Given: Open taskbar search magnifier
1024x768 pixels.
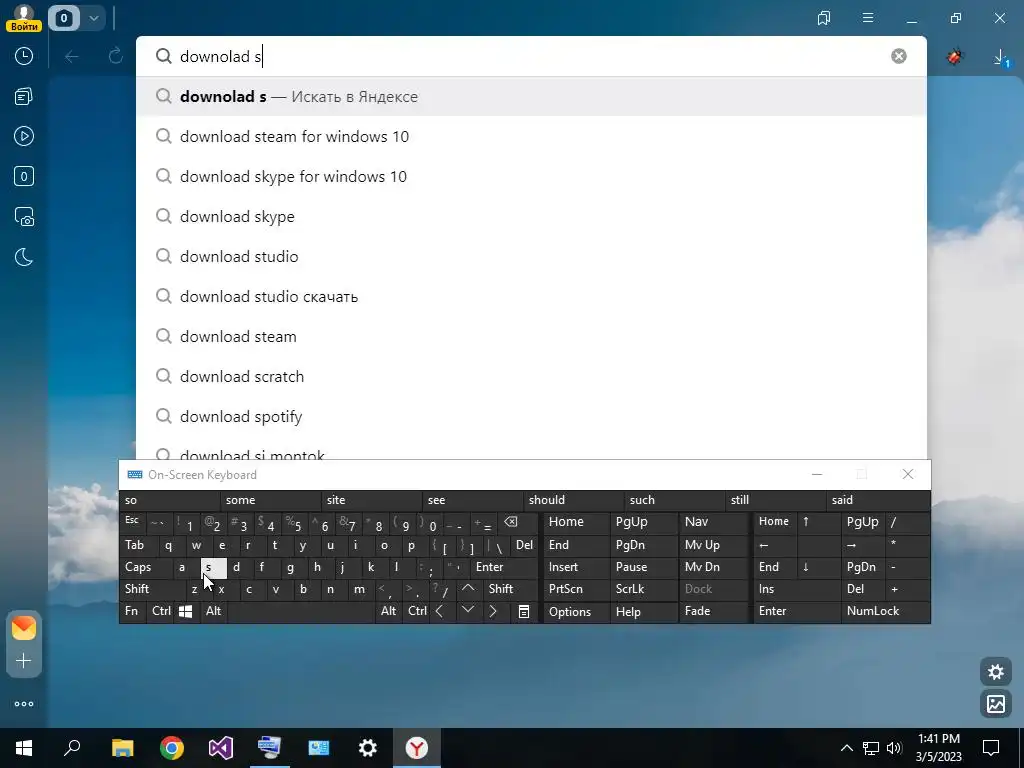Looking at the screenshot, I should (x=72, y=748).
